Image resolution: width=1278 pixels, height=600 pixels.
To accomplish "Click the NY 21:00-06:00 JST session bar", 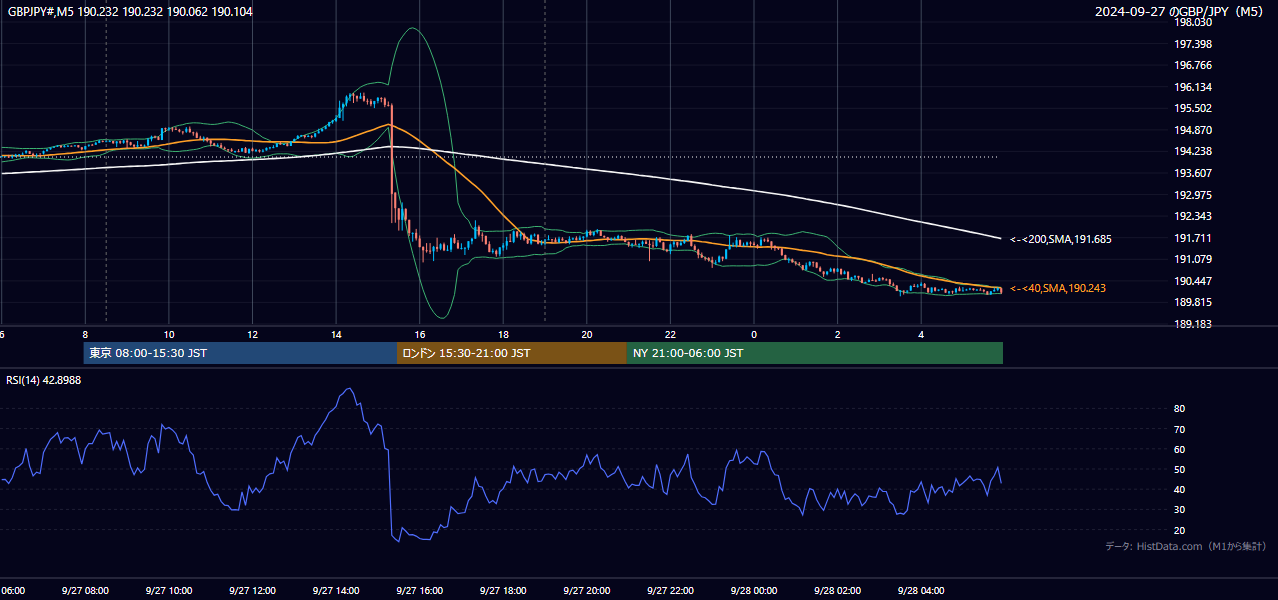I will [815, 353].
